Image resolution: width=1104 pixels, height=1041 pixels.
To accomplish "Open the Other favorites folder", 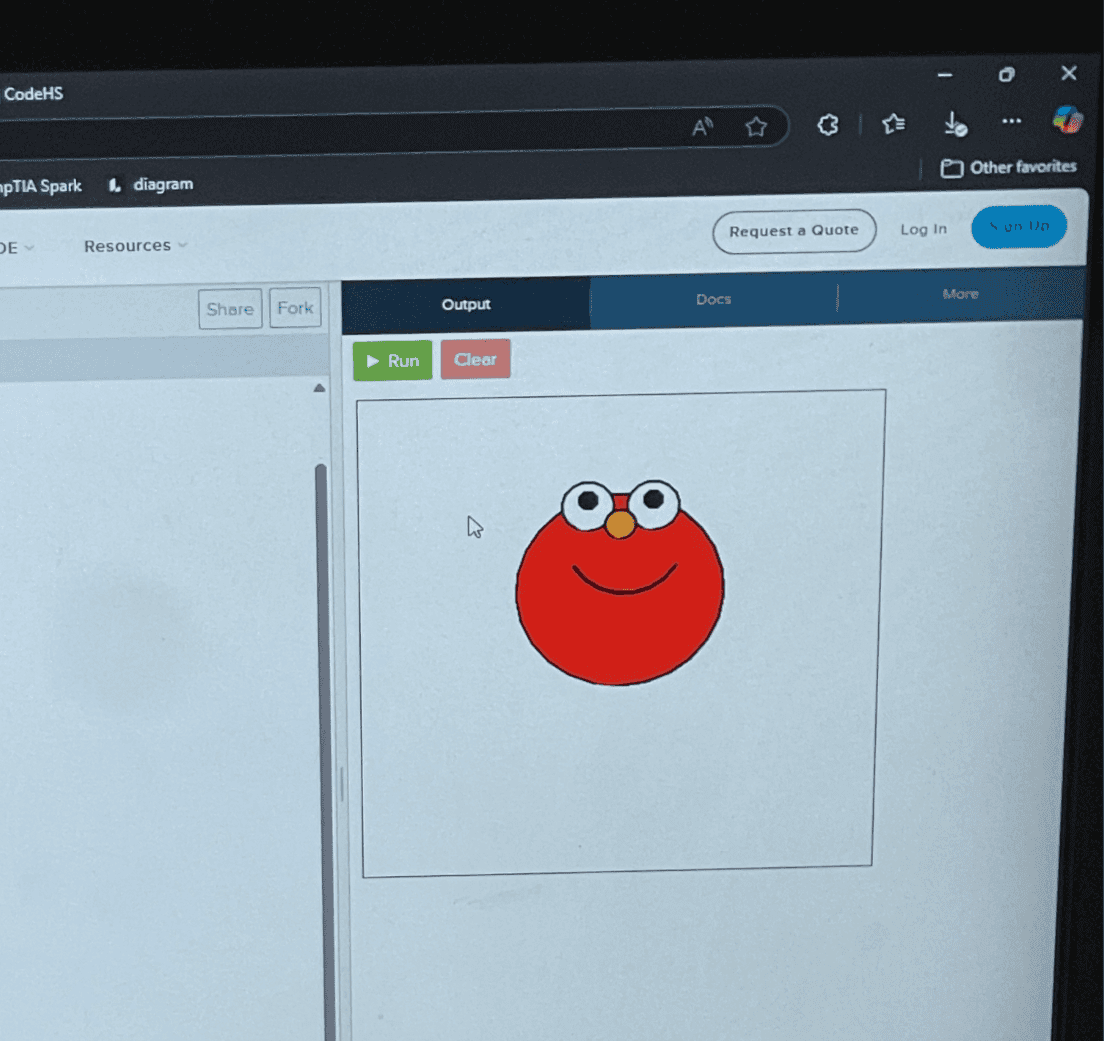I will [x=1008, y=168].
